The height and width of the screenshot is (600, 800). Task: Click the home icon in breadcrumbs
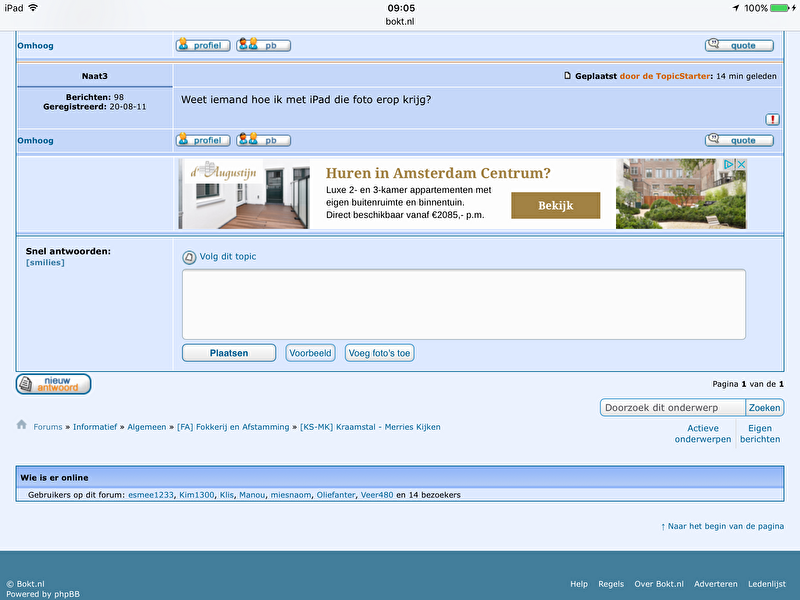click(22, 425)
